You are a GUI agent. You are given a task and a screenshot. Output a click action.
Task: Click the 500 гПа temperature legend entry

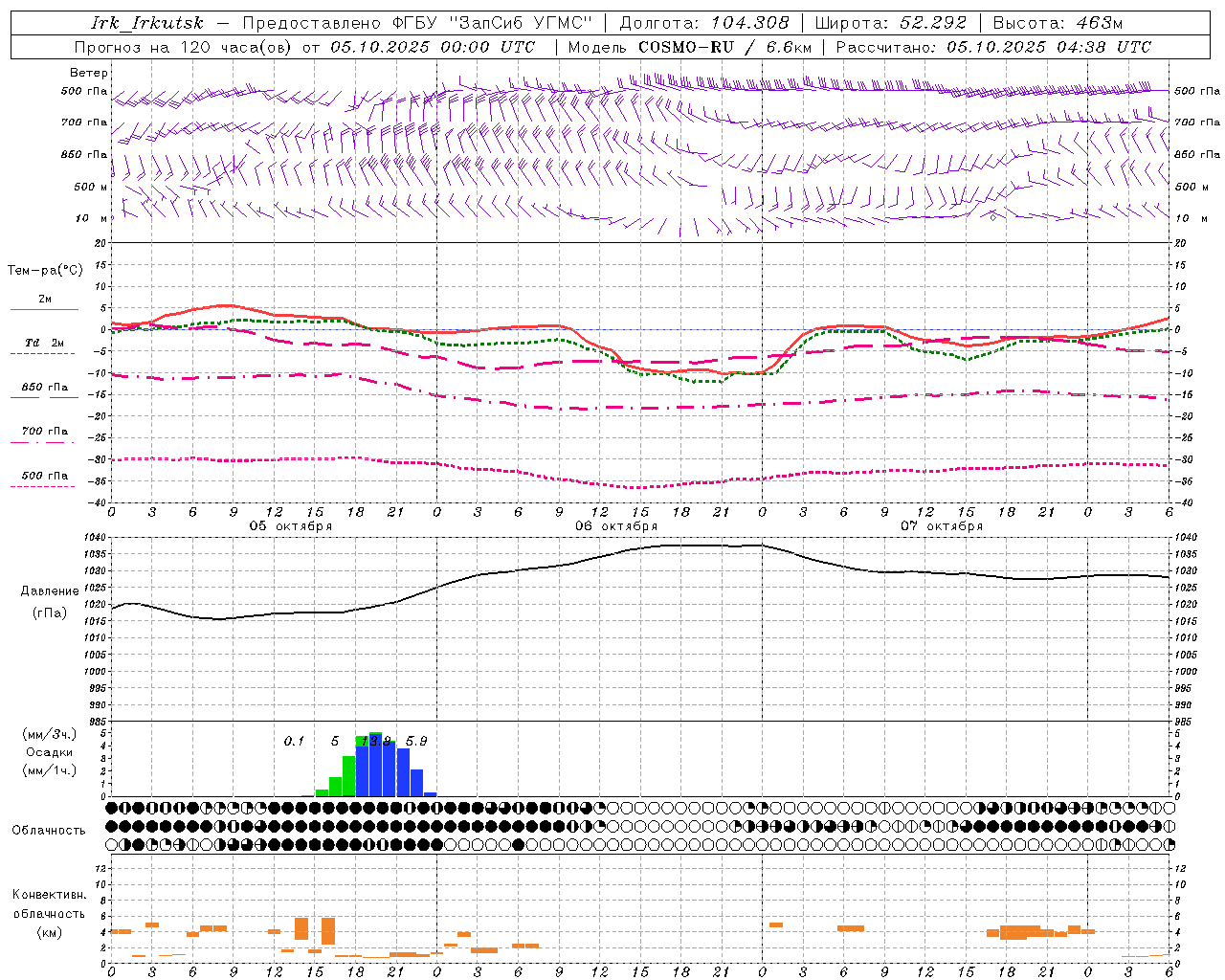coord(45,476)
